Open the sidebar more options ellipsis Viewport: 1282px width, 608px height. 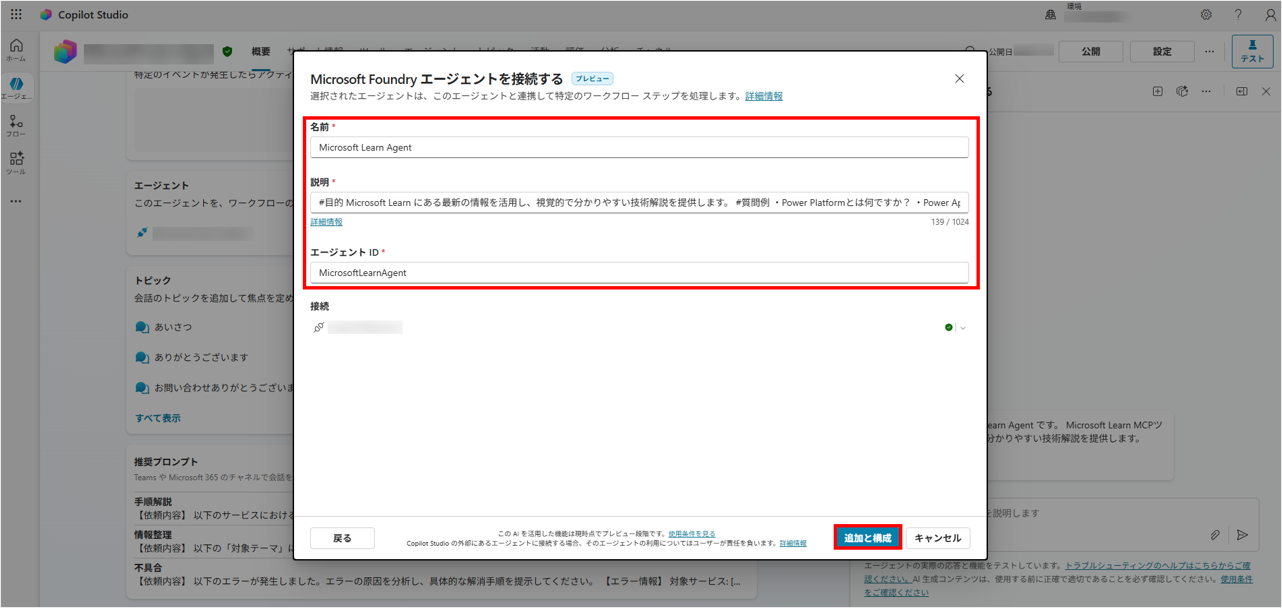click(x=16, y=201)
